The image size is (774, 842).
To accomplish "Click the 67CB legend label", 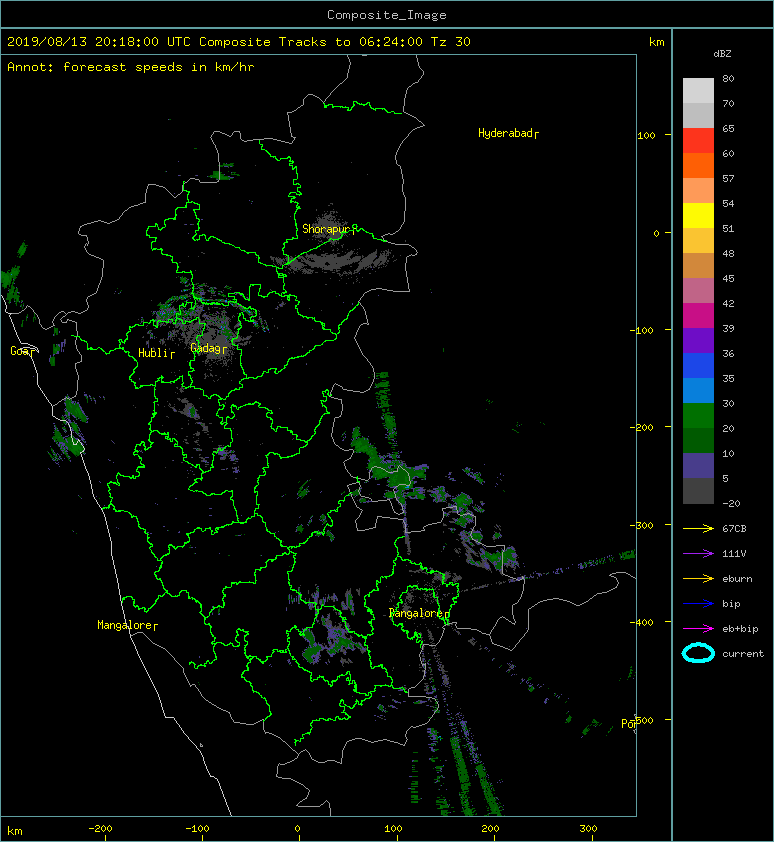I will [x=734, y=529].
